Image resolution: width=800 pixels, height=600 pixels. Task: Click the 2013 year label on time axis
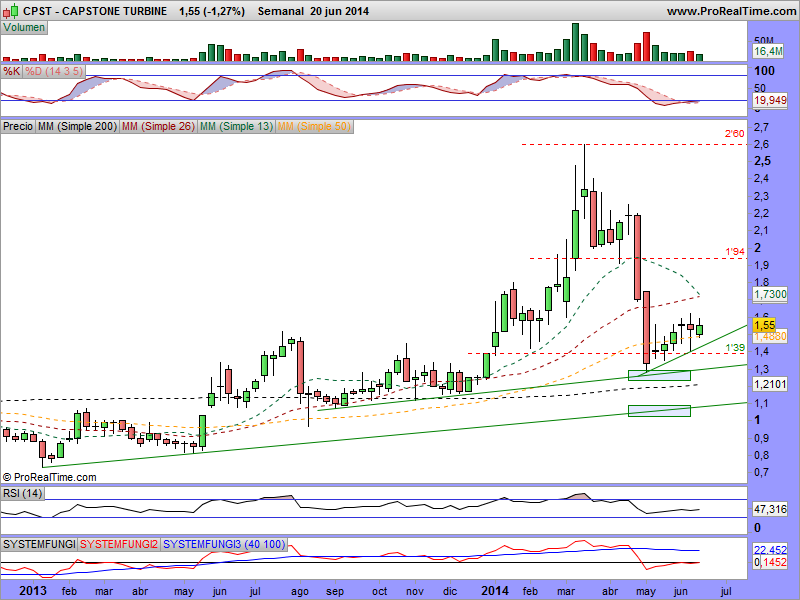(33, 591)
